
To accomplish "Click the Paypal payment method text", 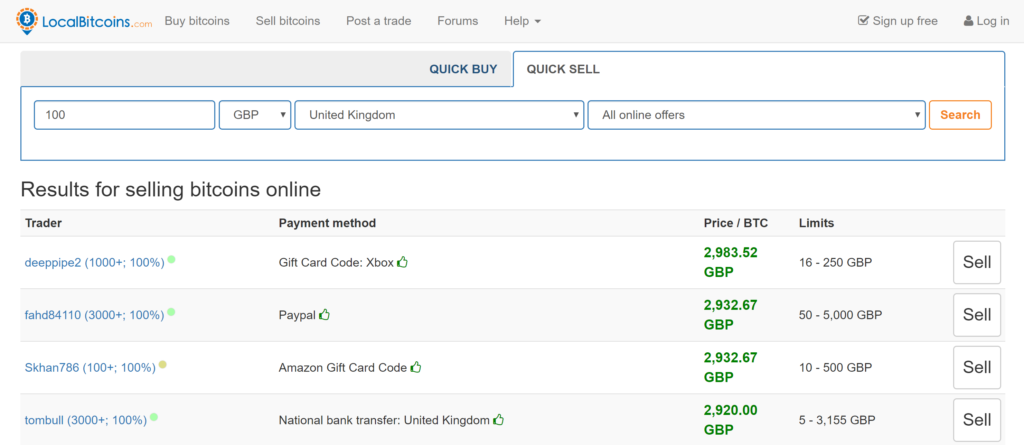I will [297, 315].
